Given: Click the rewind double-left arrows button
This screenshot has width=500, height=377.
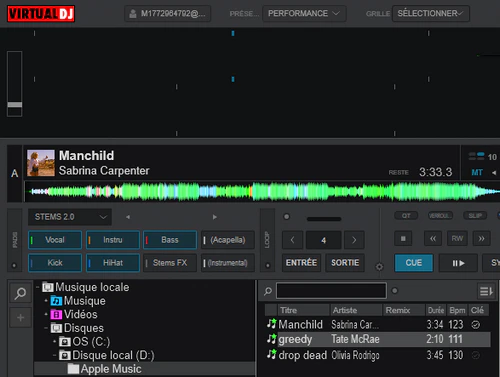Looking at the screenshot, I should pos(433,239).
